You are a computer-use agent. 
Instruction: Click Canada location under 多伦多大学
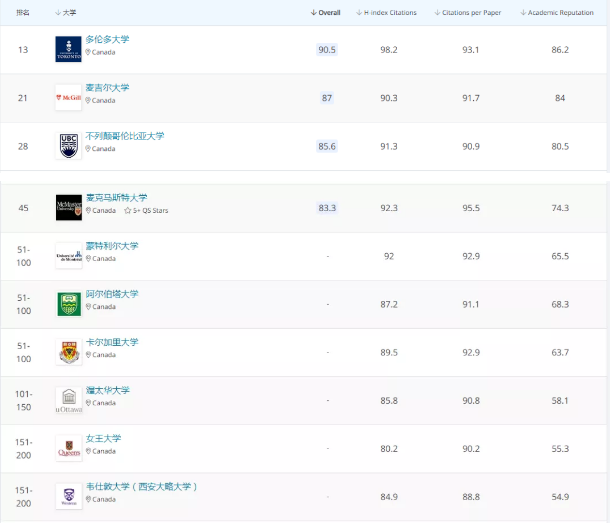(x=101, y=52)
